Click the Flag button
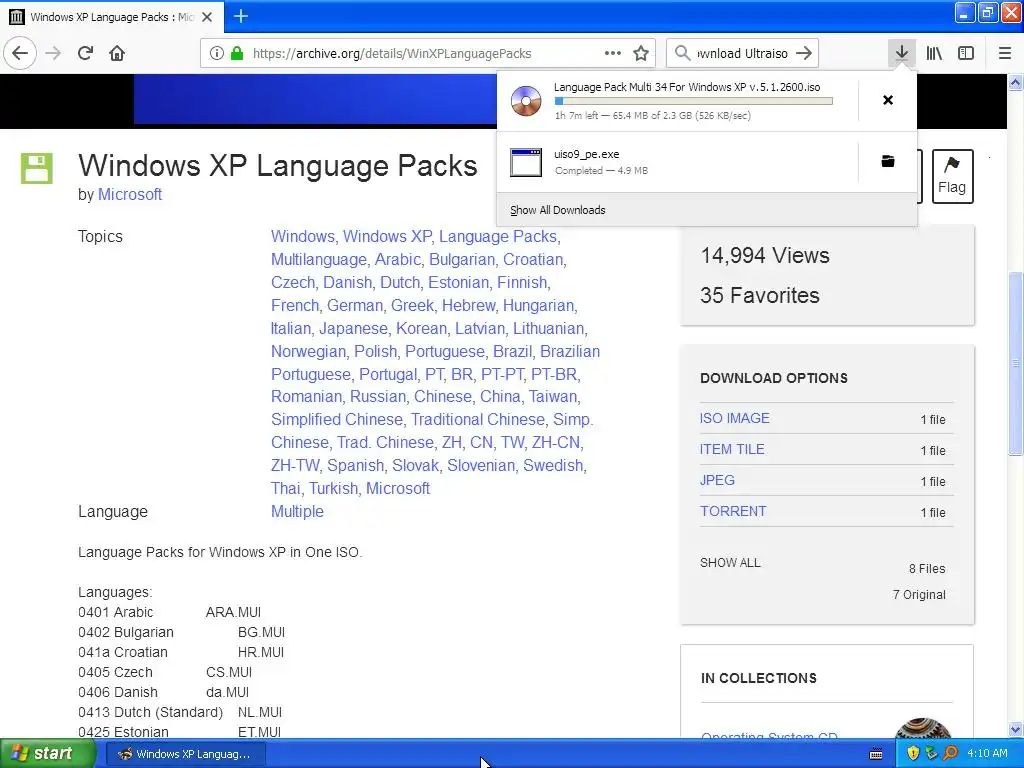 (x=952, y=176)
